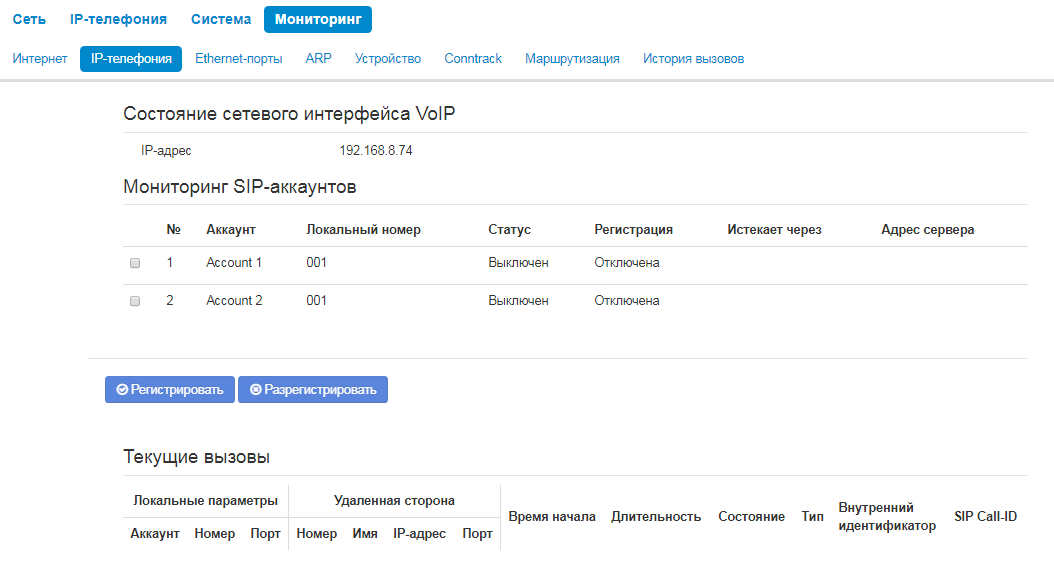The width and height of the screenshot is (1054, 583).
Task: Select the Account 2 checkbox
Action: click(135, 301)
